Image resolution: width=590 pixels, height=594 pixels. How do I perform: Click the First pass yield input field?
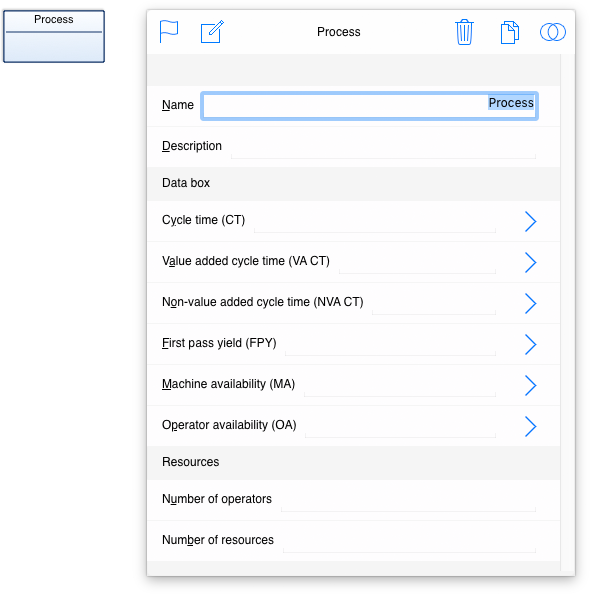pos(390,345)
